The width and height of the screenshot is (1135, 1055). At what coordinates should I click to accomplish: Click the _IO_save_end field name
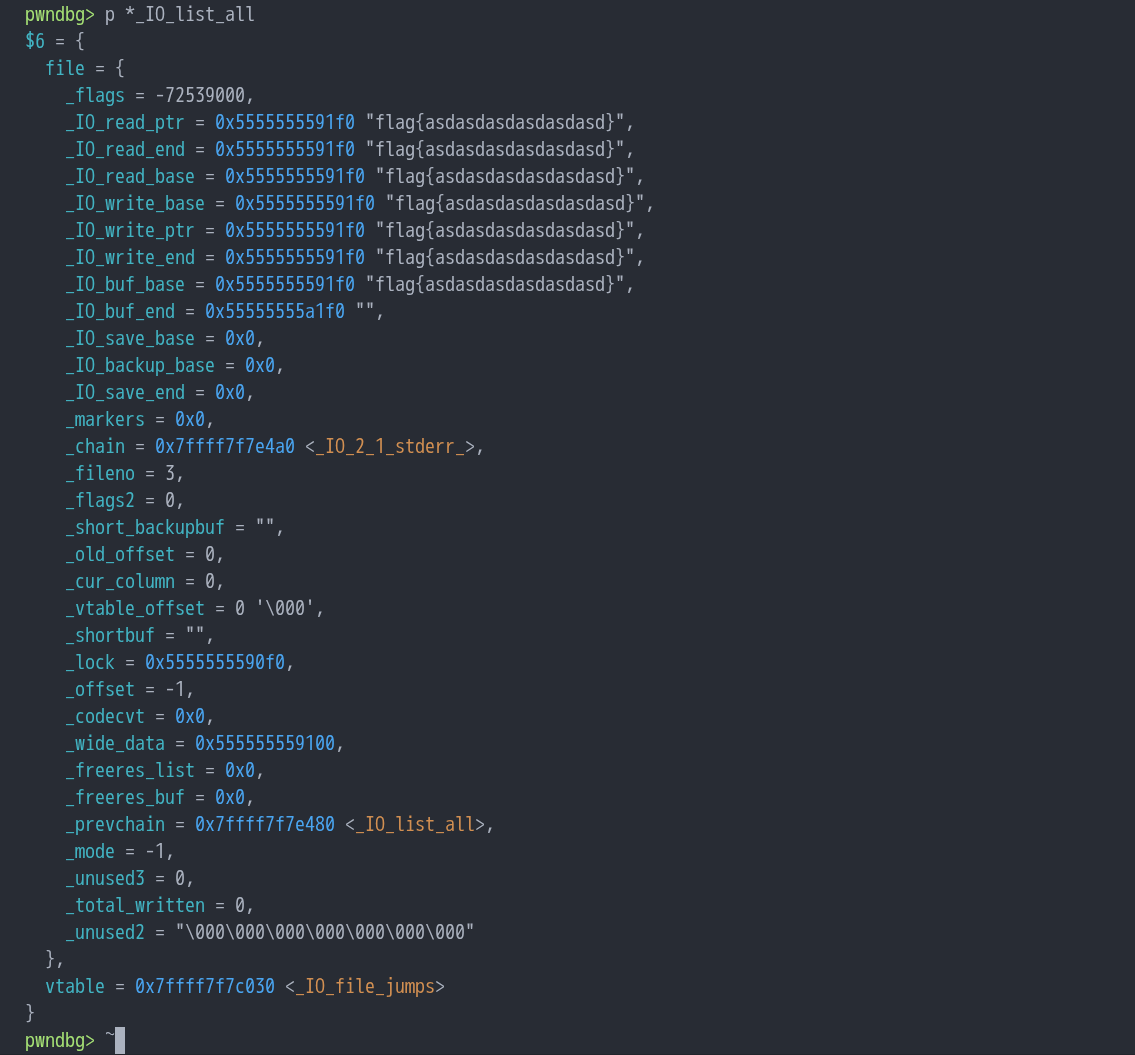(x=125, y=392)
